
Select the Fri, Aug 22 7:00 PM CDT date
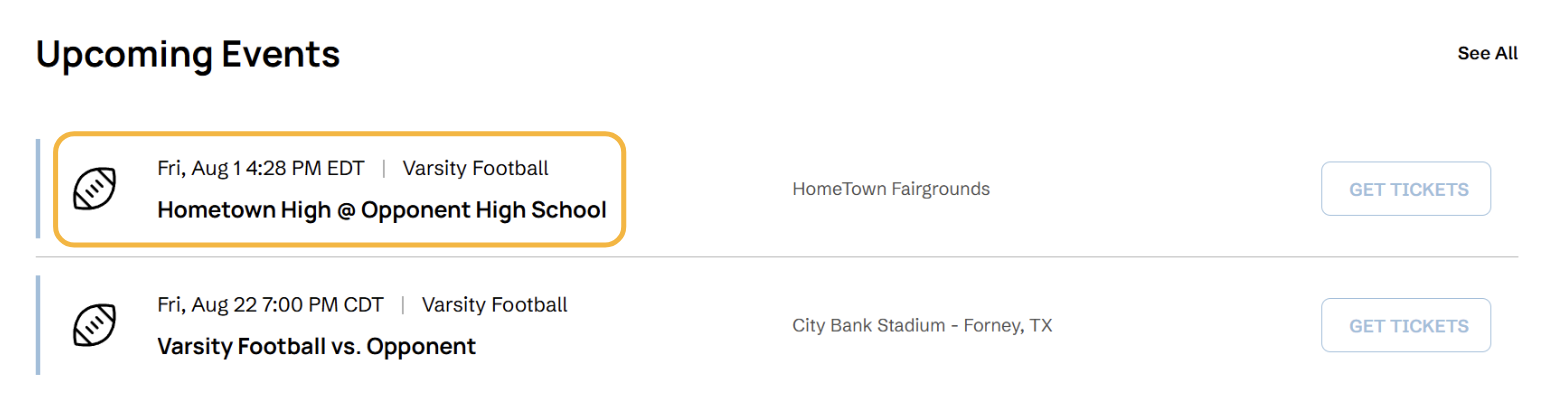tap(270, 304)
